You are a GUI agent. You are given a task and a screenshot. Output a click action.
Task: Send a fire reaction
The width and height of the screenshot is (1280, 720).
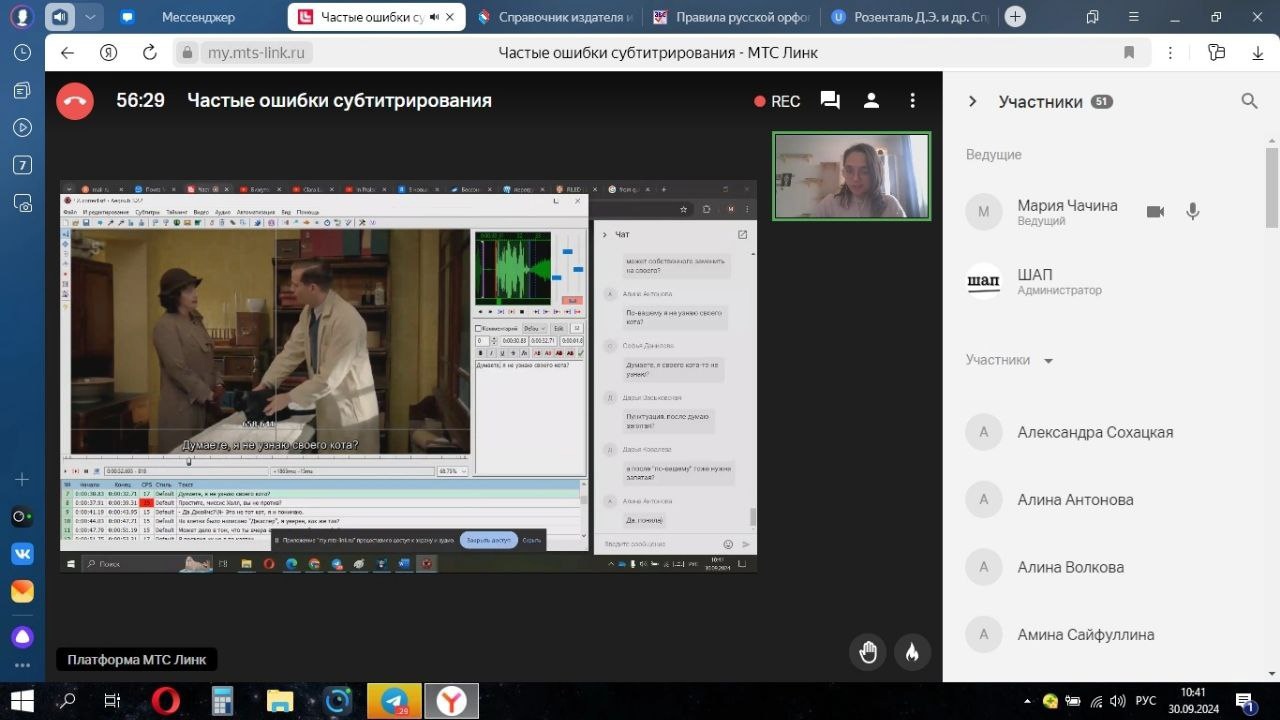pyautogui.click(x=912, y=652)
